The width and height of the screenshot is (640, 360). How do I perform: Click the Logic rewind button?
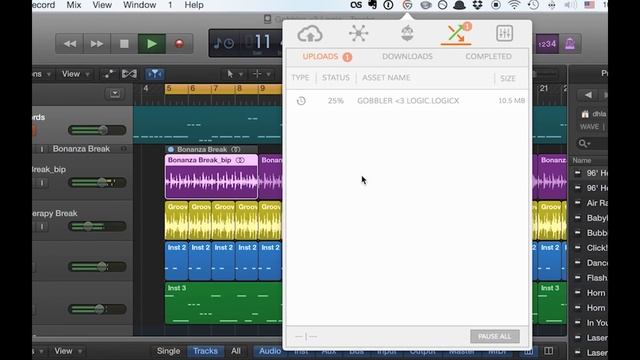pyautogui.click(x=69, y=44)
